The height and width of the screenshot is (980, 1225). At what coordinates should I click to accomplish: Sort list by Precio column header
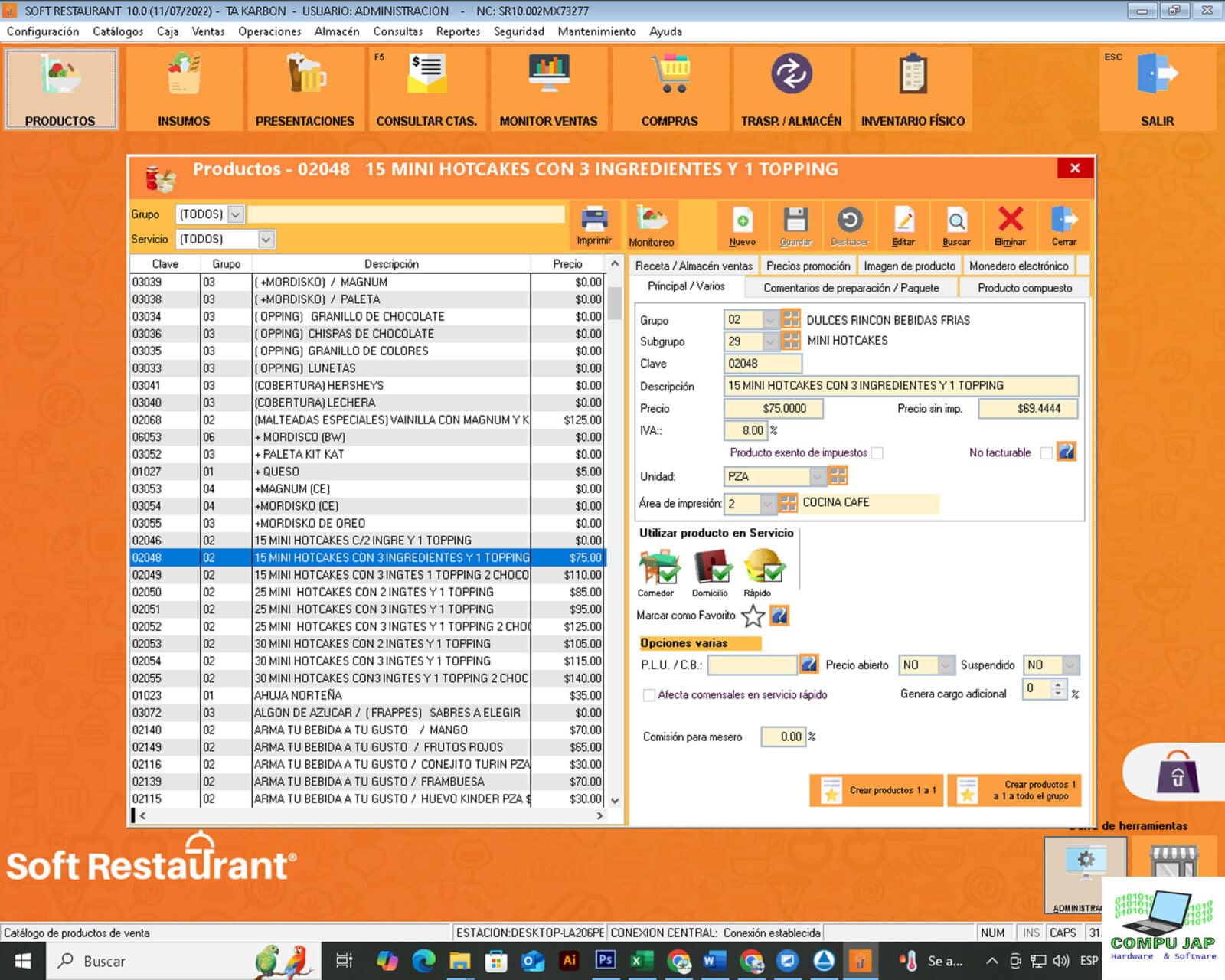click(x=567, y=264)
